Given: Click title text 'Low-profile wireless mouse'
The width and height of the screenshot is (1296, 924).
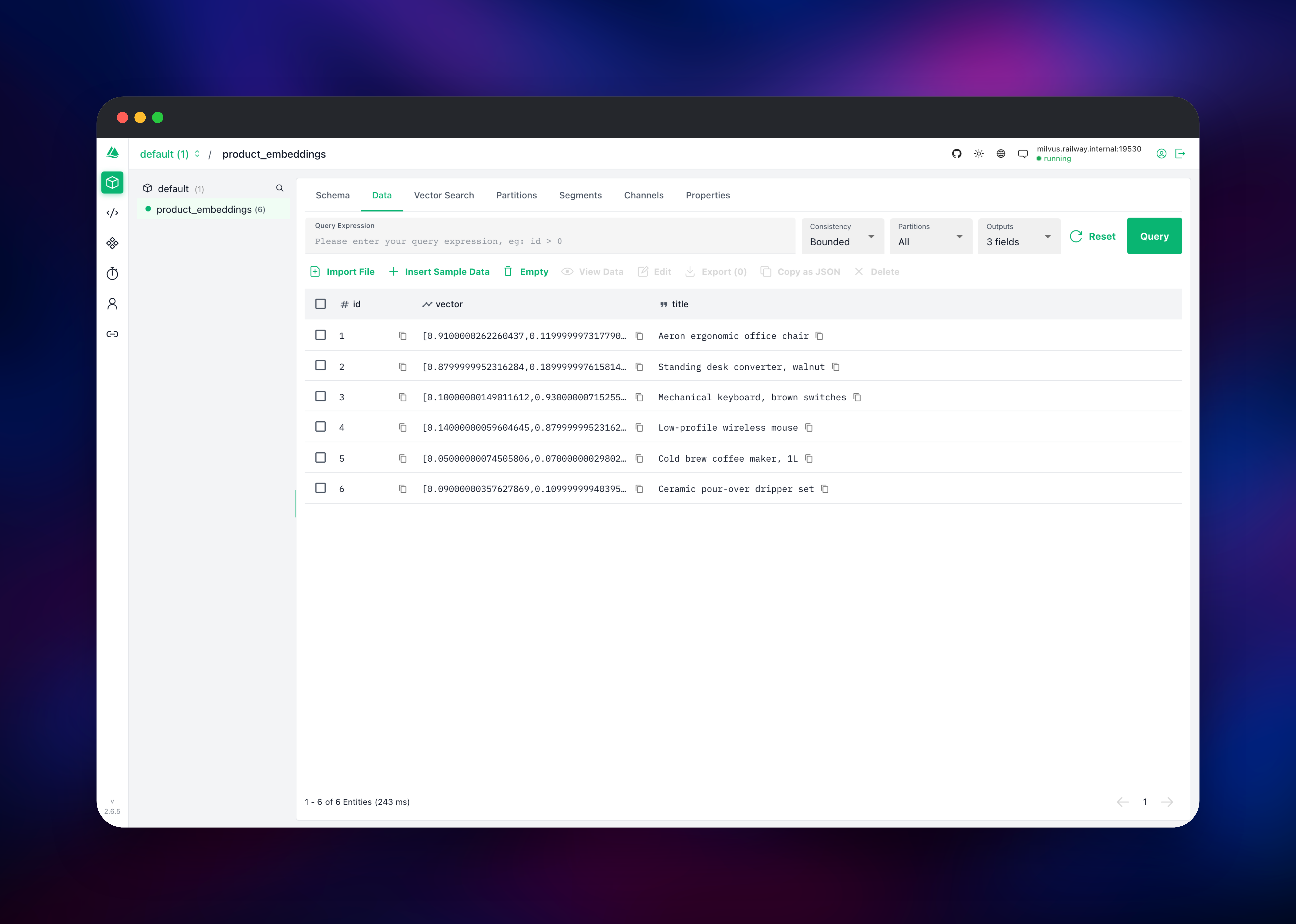Looking at the screenshot, I should tap(728, 428).
